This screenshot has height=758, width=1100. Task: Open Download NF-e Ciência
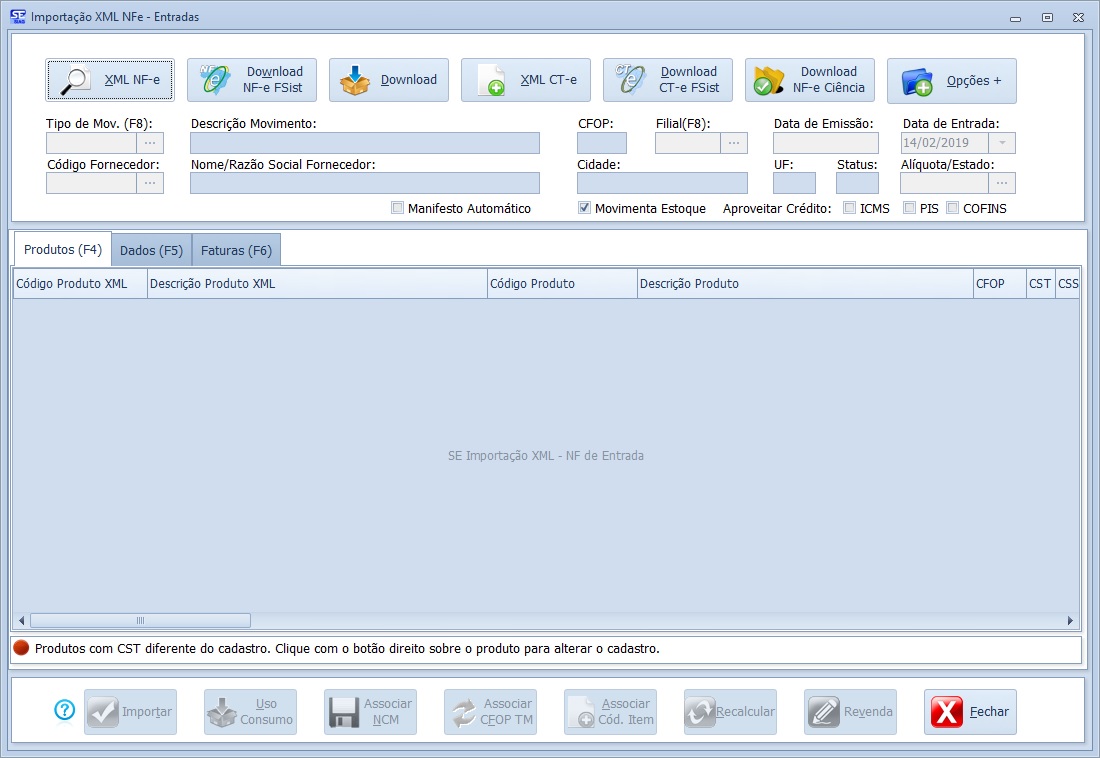click(809, 80)
